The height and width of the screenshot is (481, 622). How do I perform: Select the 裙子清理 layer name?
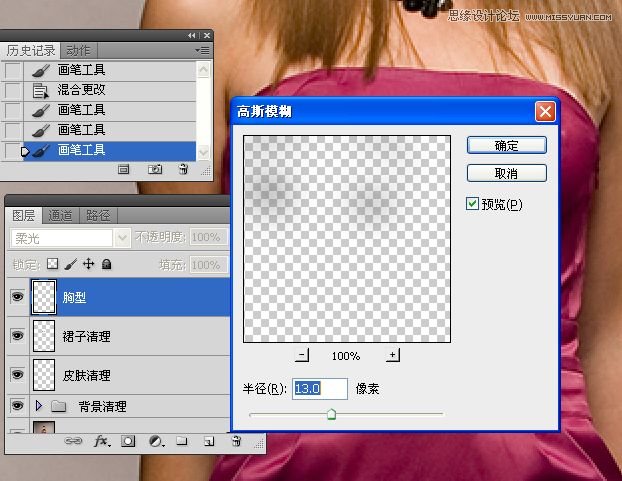[x=86, y=337]
